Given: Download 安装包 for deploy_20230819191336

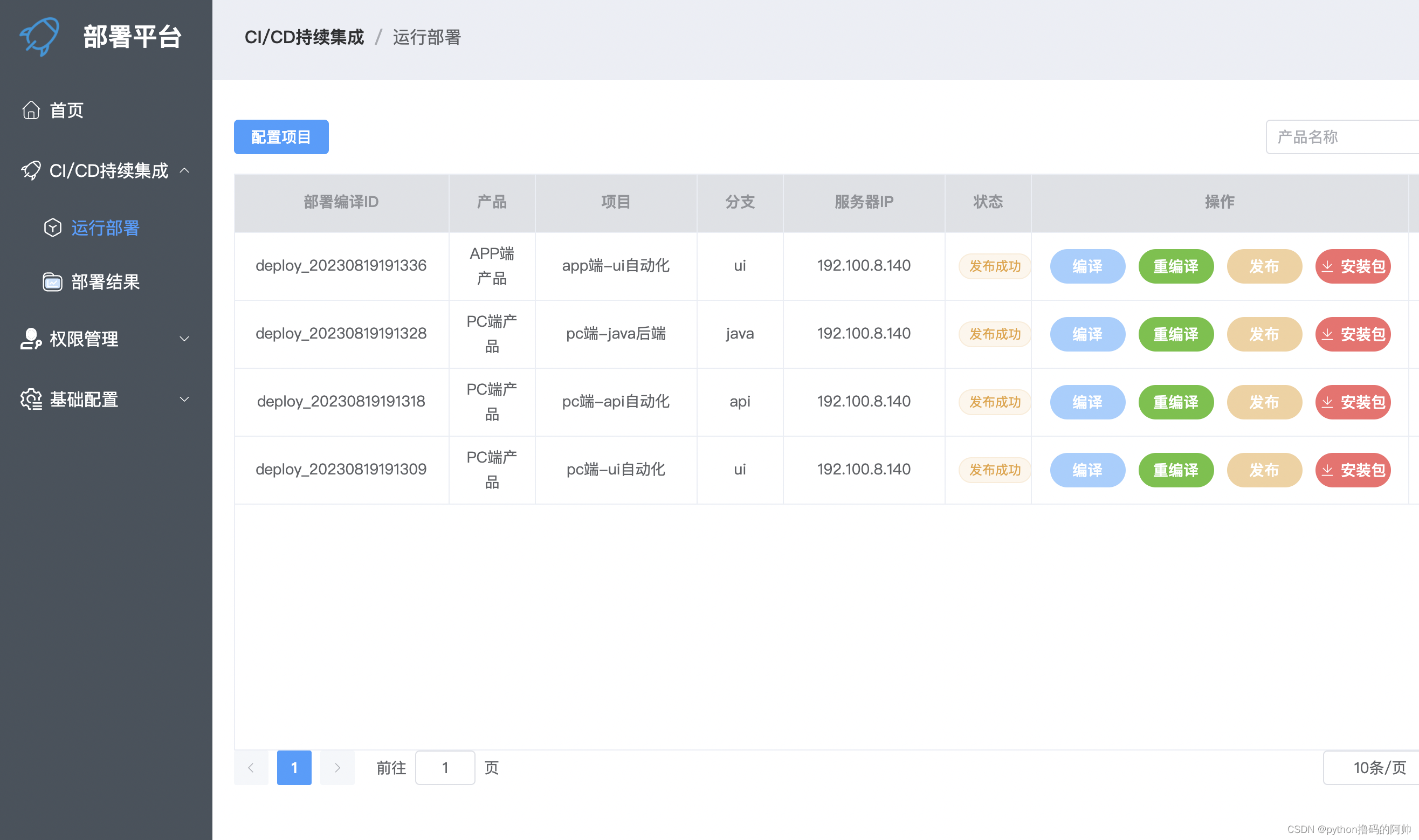Looking at the screenshot, I should tap(1352, 266).
